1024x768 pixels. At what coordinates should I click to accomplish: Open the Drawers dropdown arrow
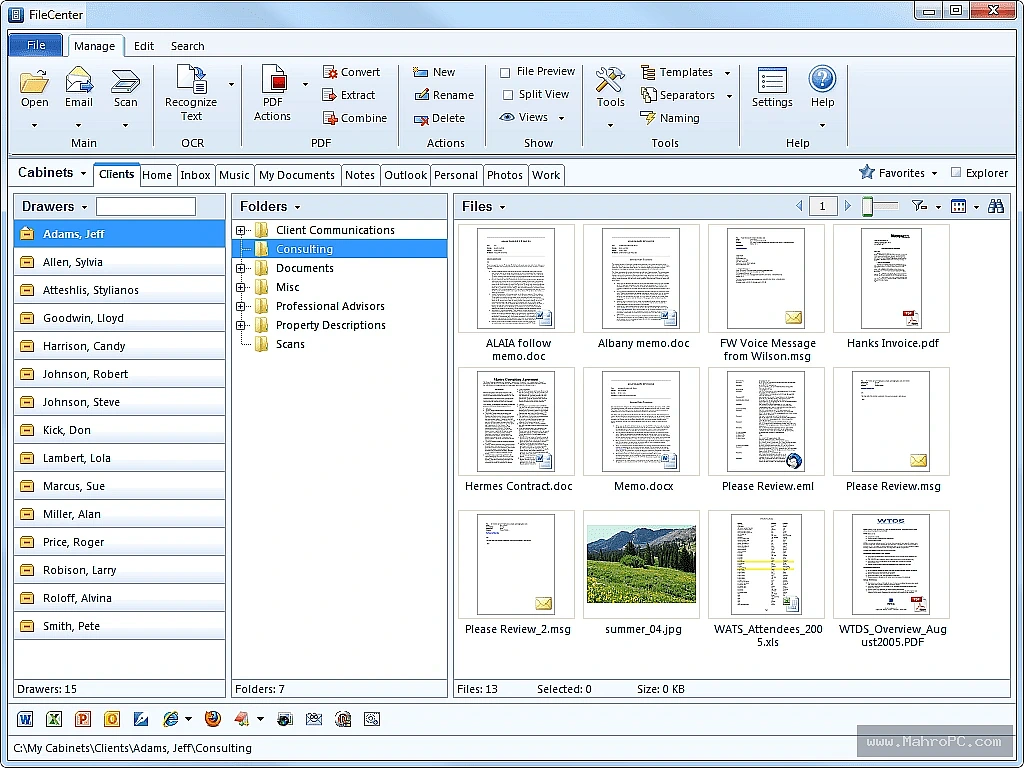coord(84,208)
